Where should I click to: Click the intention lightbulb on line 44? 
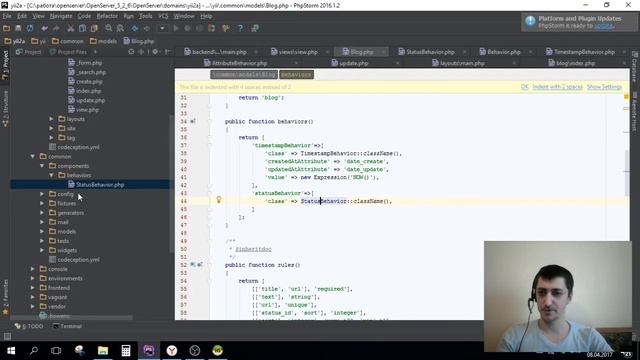[x=219, y=200]
